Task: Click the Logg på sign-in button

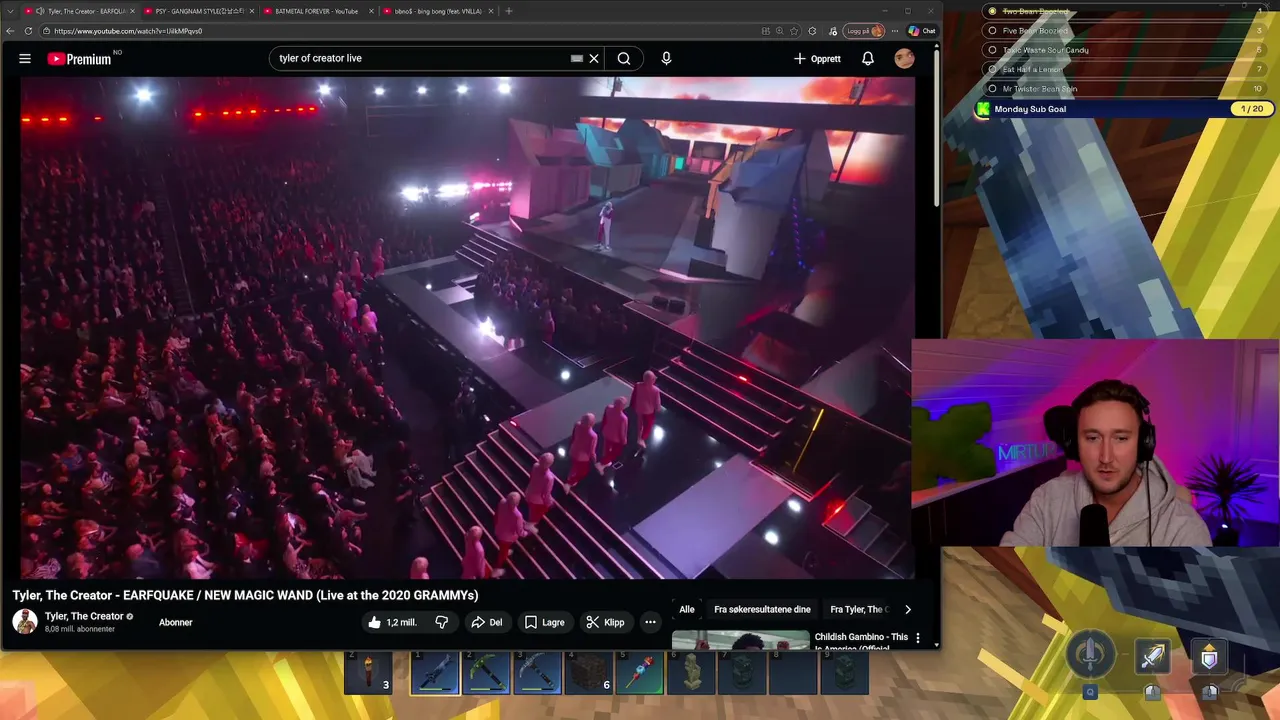Action: [864, 31]
